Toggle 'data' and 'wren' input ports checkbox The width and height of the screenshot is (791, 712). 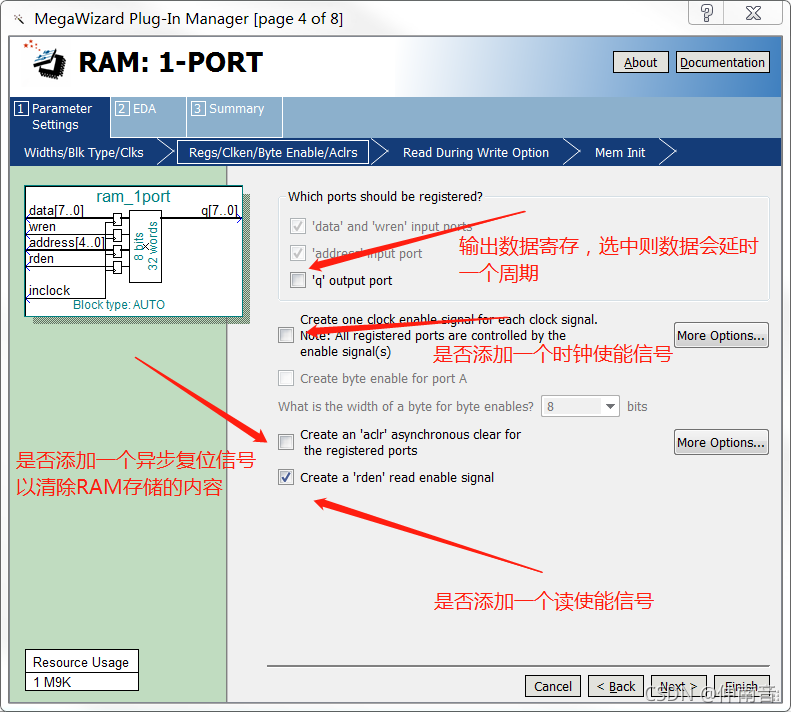(298, 226)
